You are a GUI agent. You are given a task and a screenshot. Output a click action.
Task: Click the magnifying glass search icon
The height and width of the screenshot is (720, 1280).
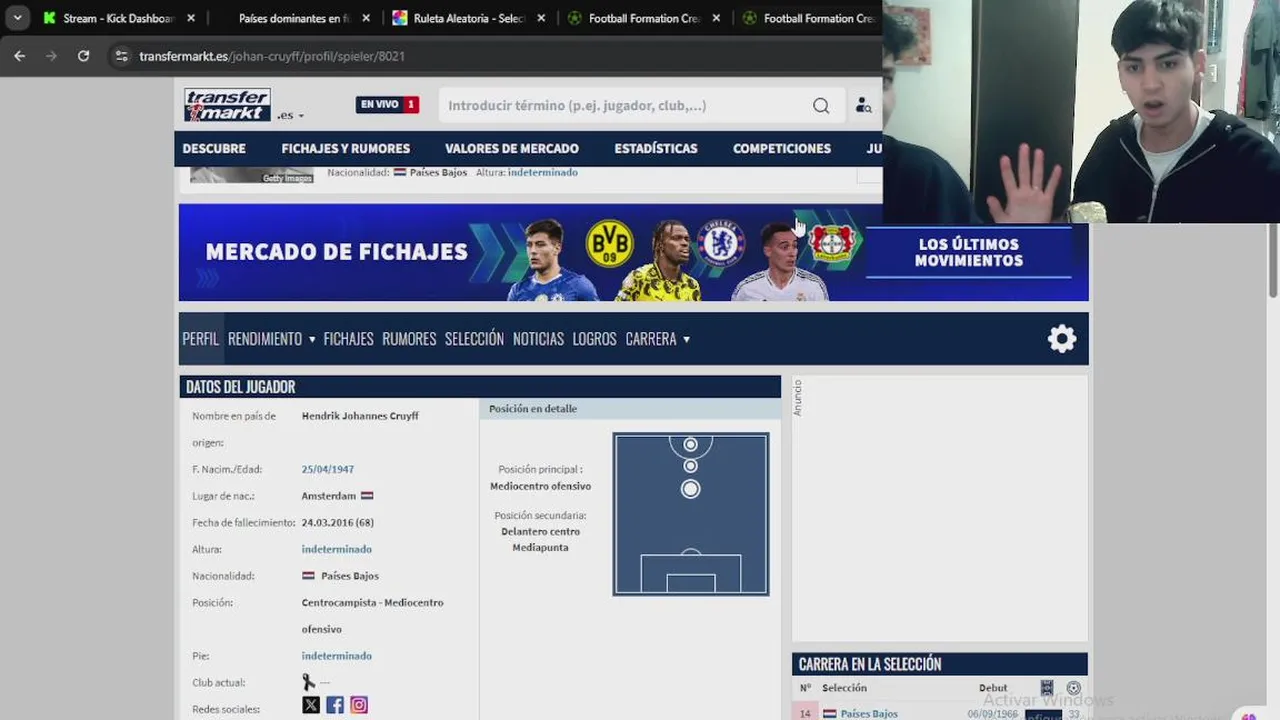(x=821, y=105)
